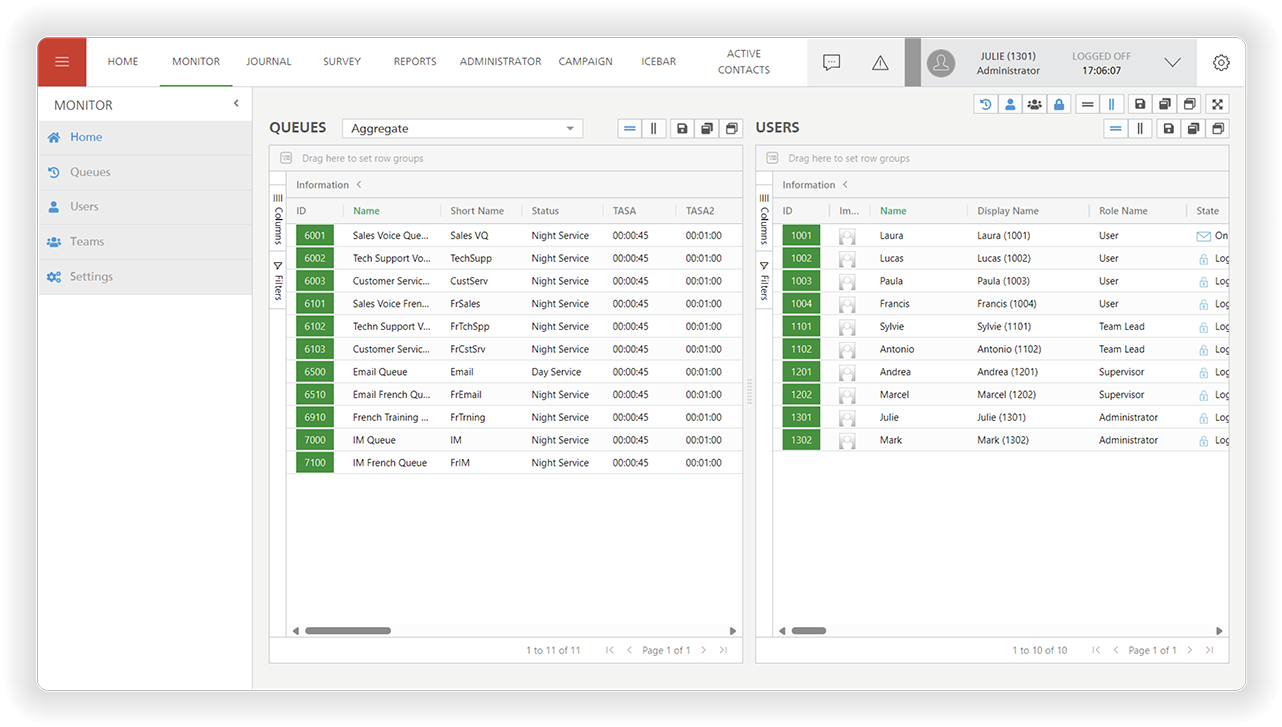
Task: Click the fullscreen expand icon at top right
Action: (1218, 103)
